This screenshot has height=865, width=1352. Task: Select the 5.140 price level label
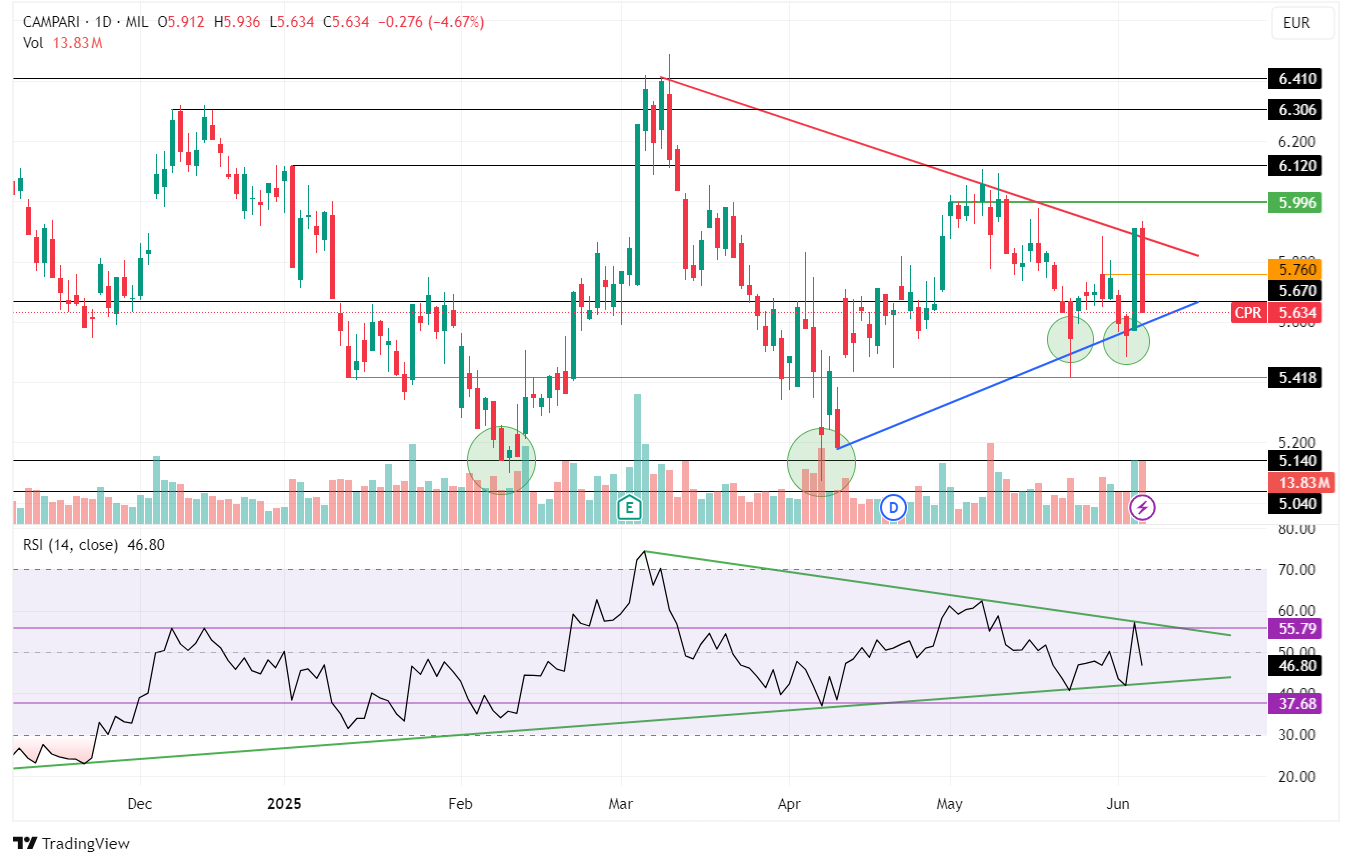(x=1294, y=461)
